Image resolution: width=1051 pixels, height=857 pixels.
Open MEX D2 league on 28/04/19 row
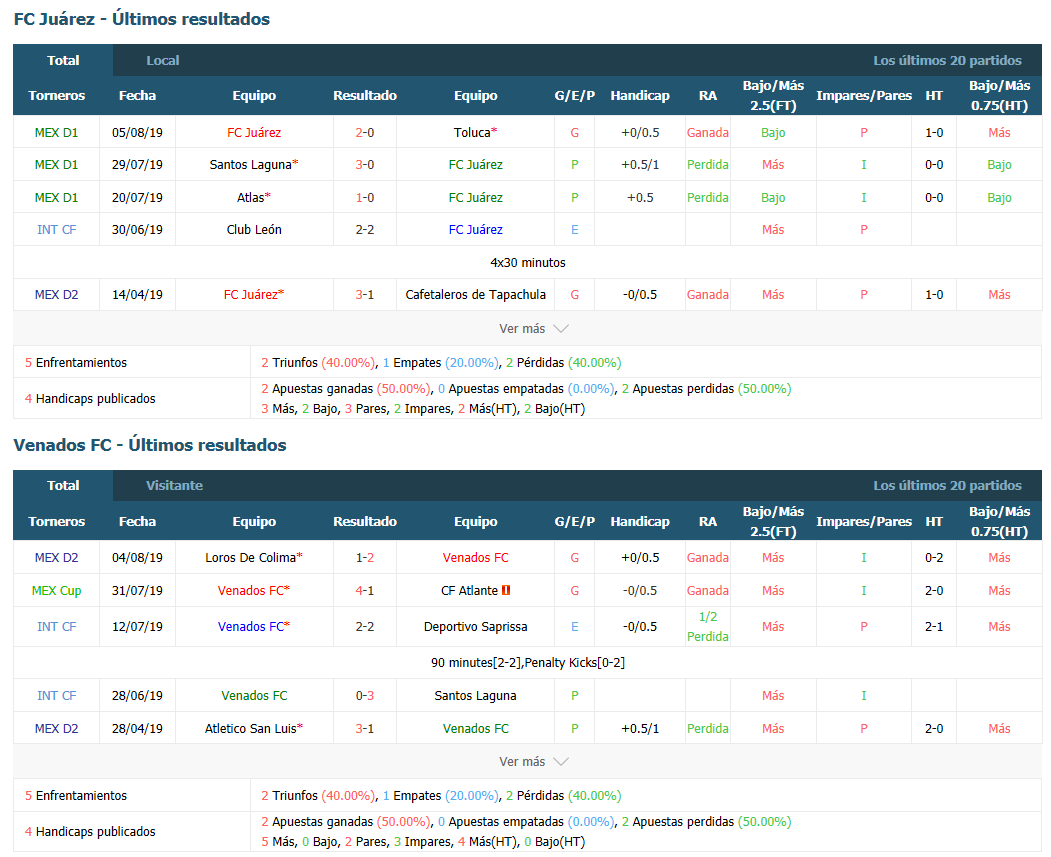pos(56,728)
